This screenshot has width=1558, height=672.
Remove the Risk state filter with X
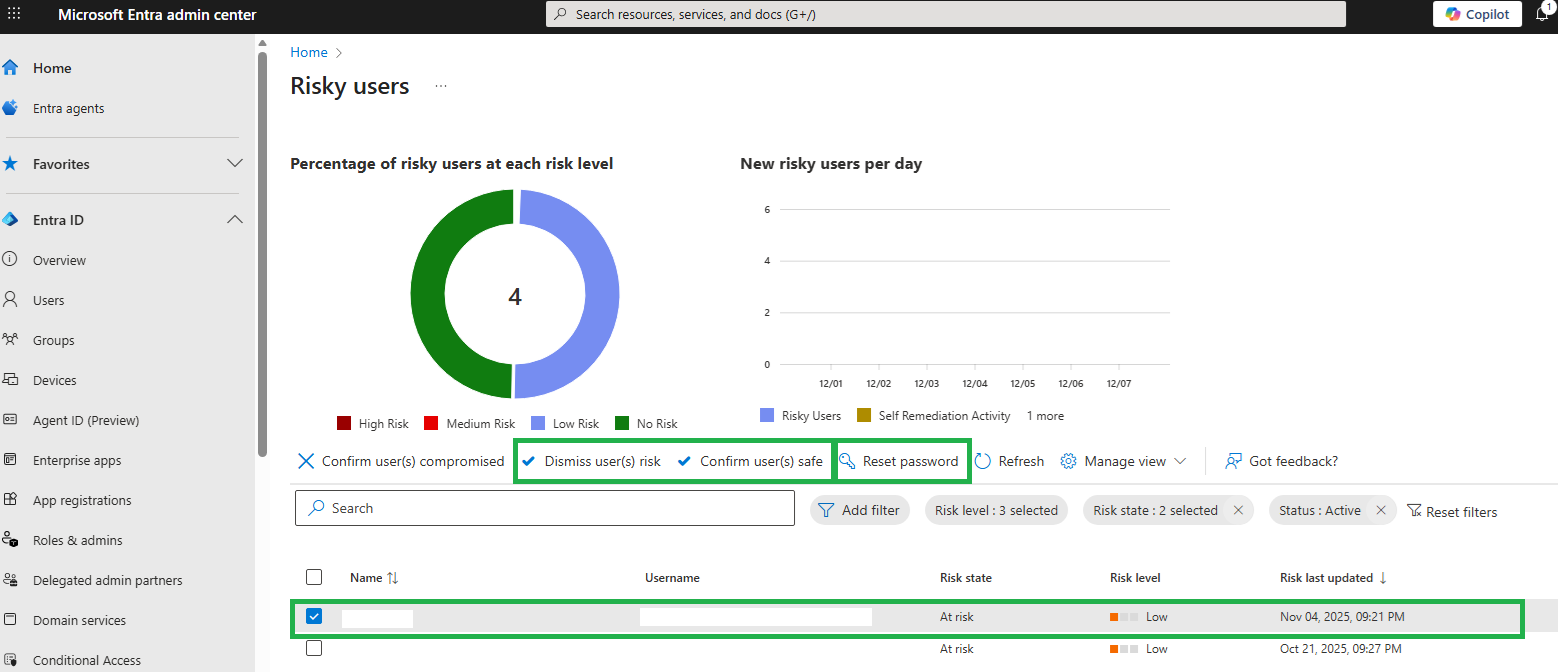click(x=1238, y=510)
